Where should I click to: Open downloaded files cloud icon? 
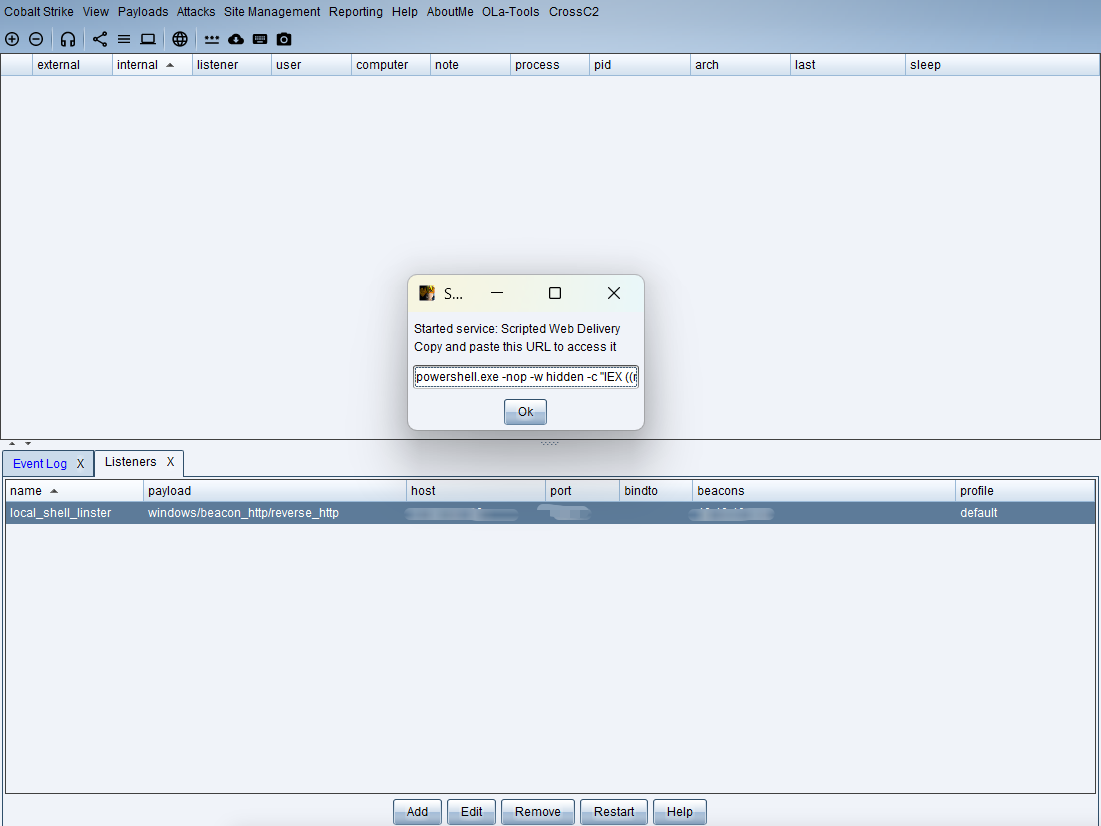click(236, 39)
